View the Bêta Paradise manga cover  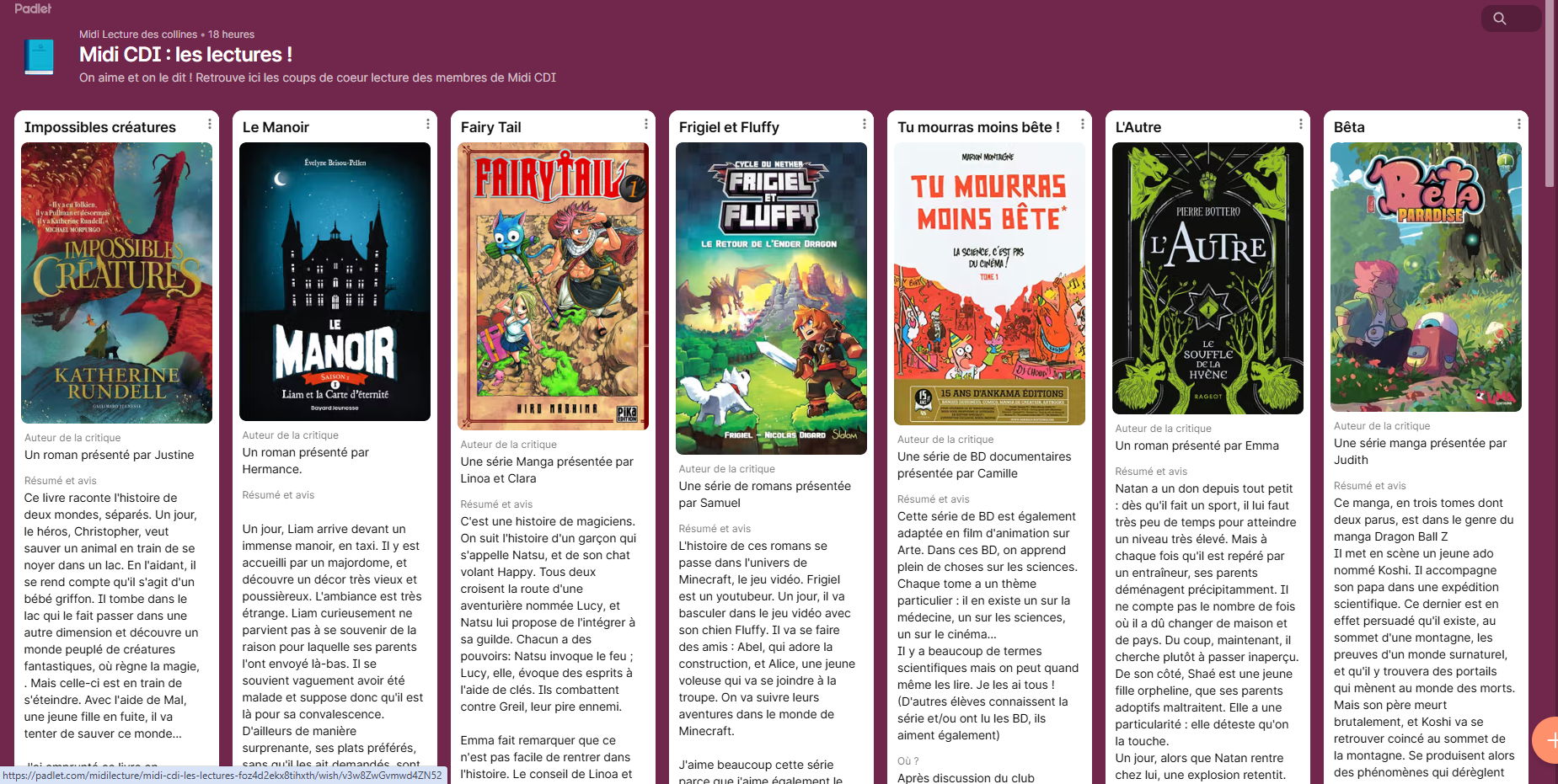(x=1426, y=276)
